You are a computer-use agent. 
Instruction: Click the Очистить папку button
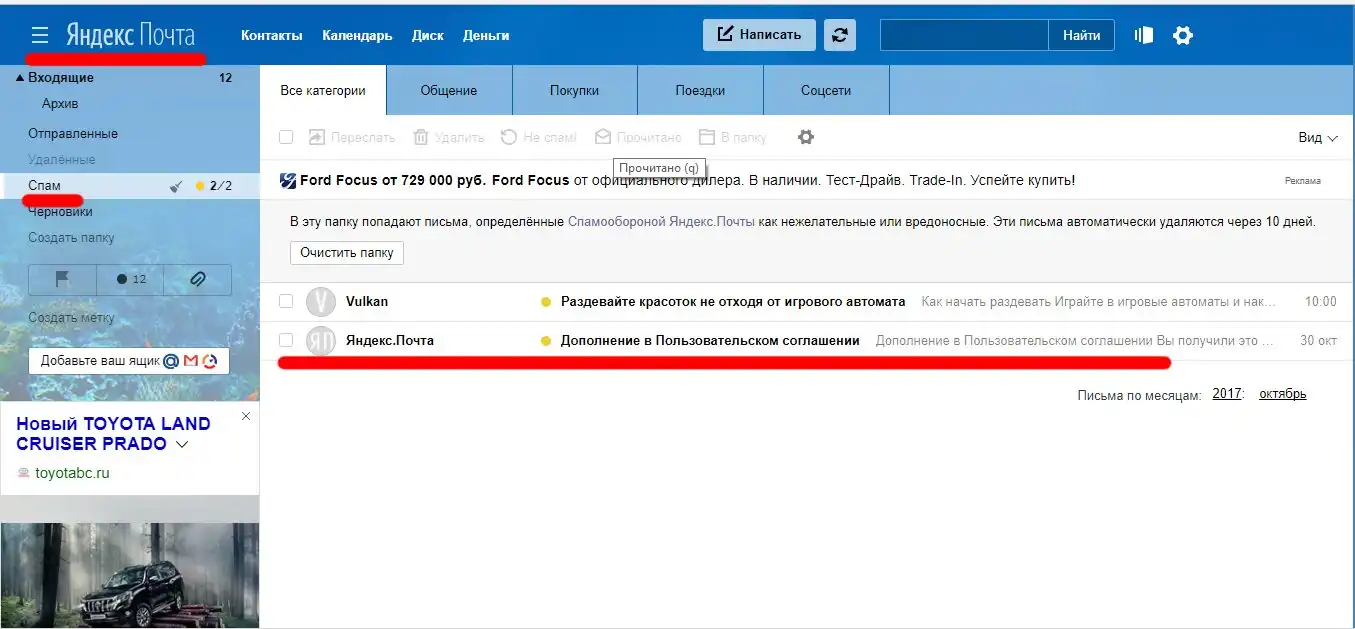click(347, 253)
